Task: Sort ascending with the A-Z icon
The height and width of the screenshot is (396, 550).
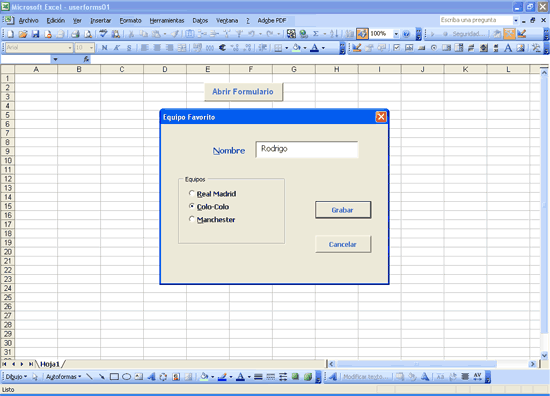Action: tap(334, 34)
